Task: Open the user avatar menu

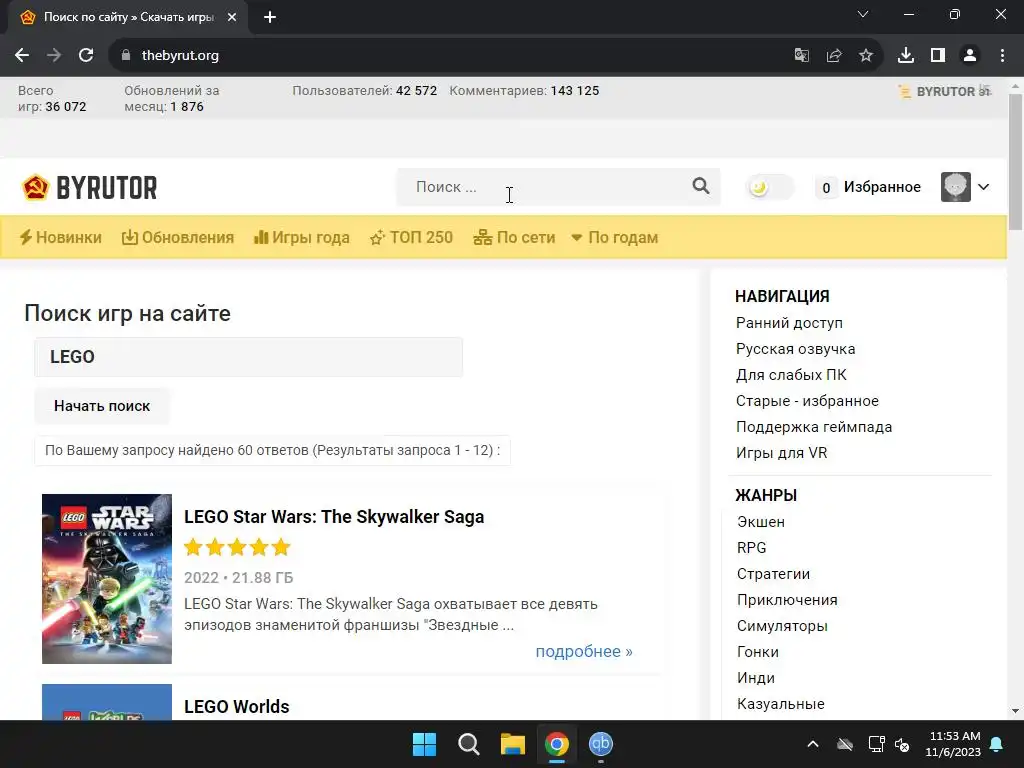Action: pyautogui.click(x=955, y=187)
